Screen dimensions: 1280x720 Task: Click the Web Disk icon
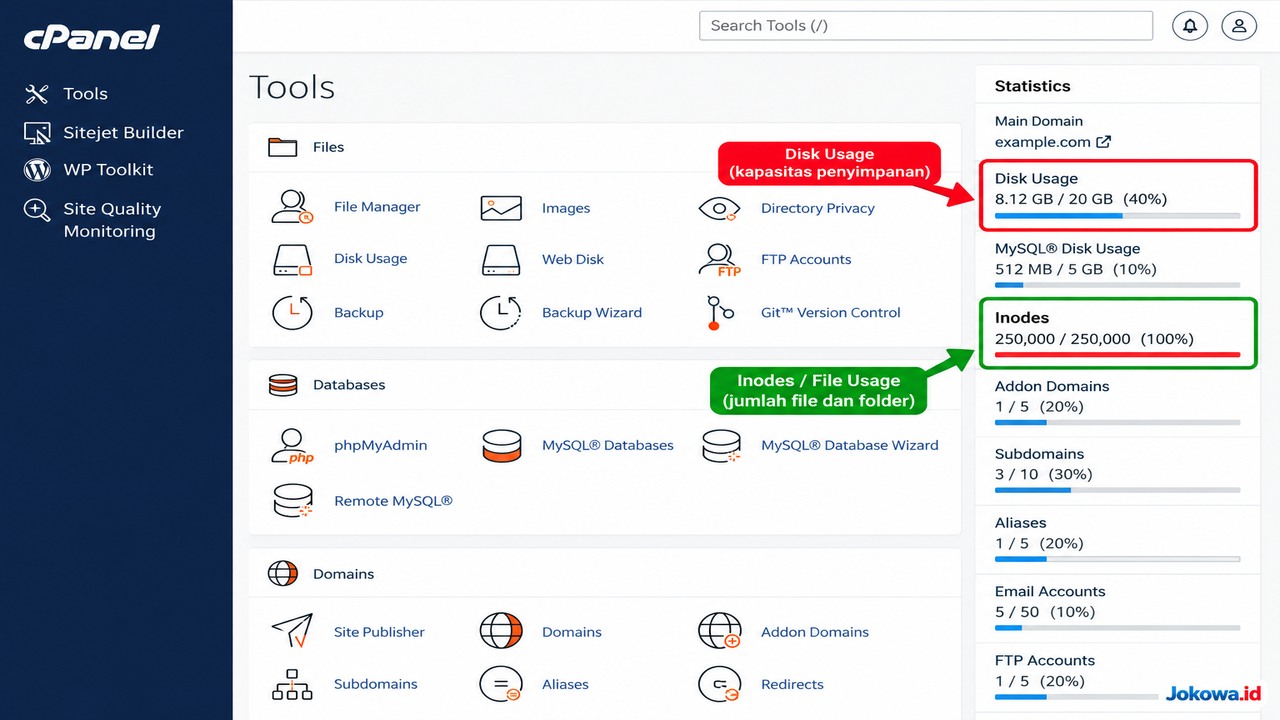pyautogui.click(x=501, y=259)
